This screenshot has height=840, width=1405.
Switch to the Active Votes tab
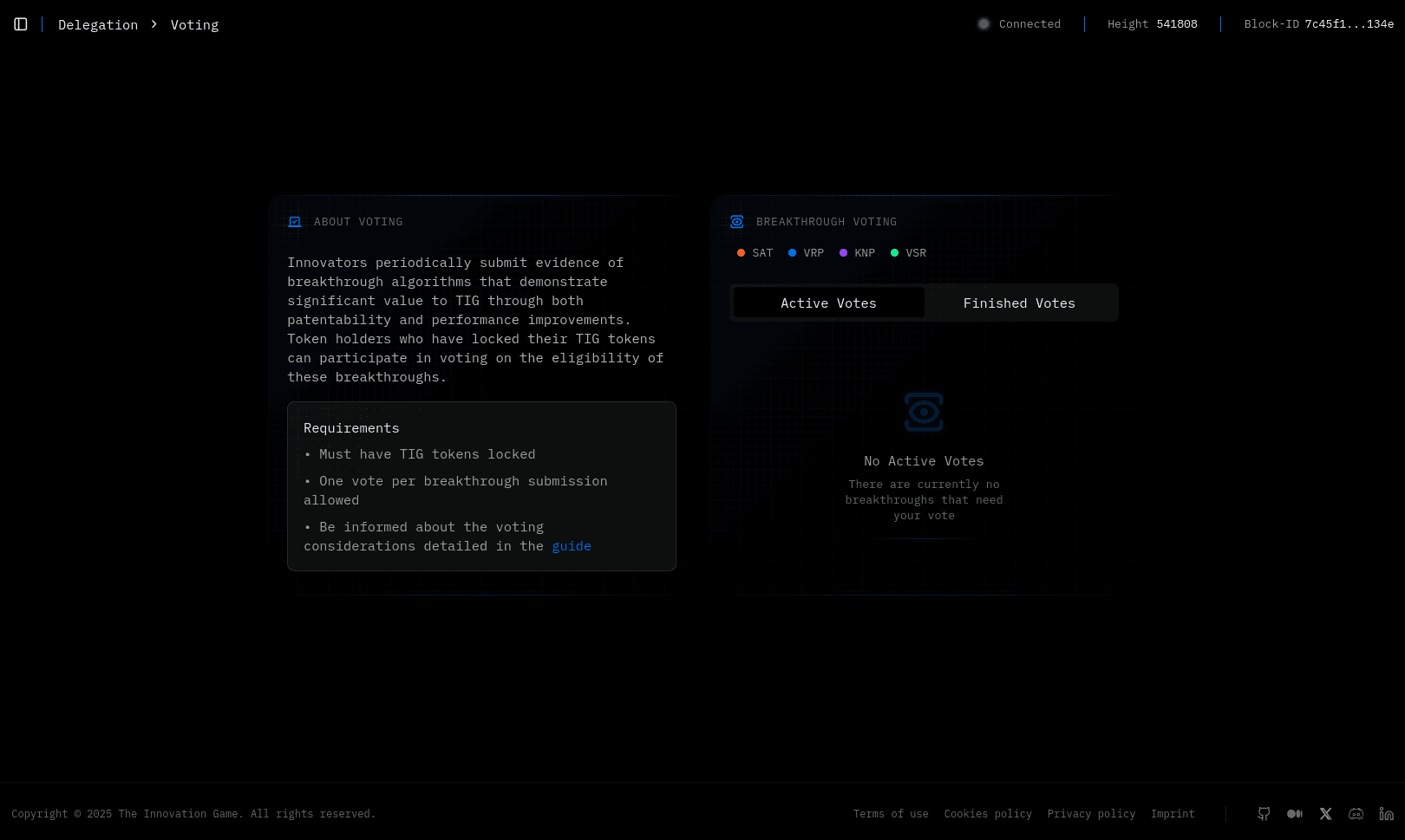click(x=828, y=303)
